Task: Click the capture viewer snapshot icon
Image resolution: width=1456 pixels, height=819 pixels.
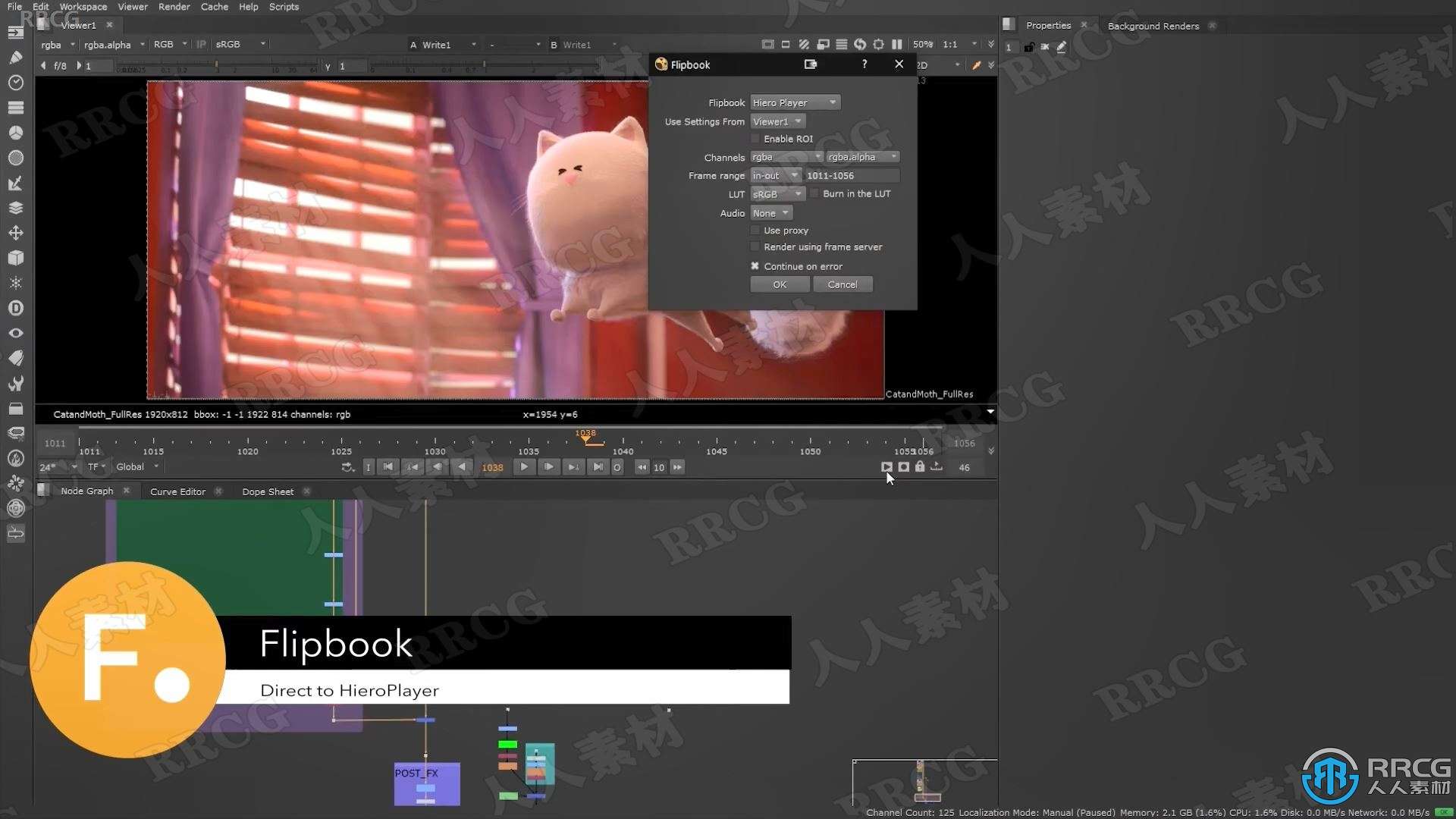Action: point(903,467)
